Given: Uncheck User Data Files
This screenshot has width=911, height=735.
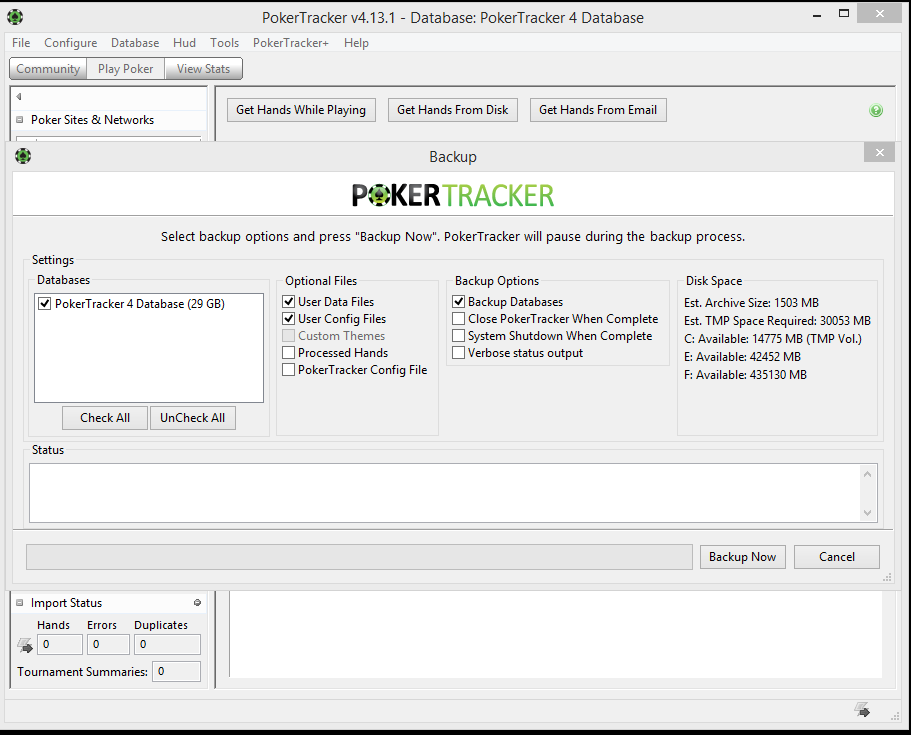Looking at the screenshot, I should (288, 302).
